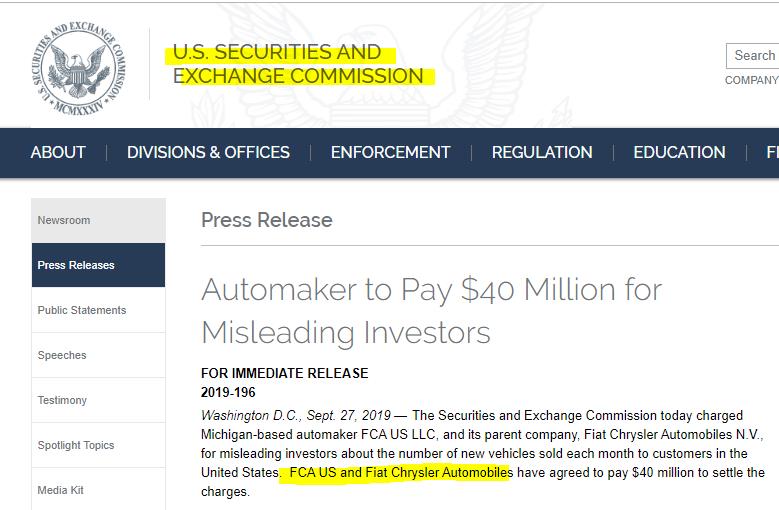Select the Company filings link under search
The height and width of the screenshot is (510, 779).
[752, 80]
